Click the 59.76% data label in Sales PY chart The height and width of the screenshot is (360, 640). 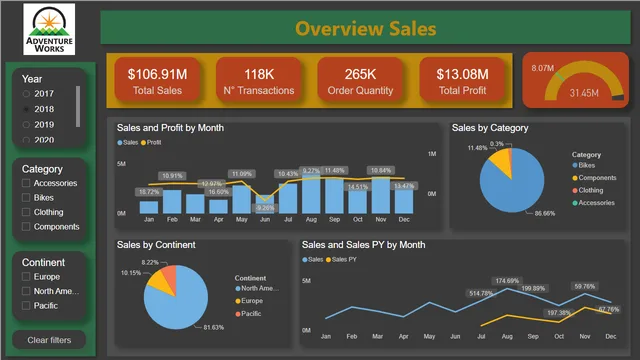pyautogui.click(x=585, y=287)
